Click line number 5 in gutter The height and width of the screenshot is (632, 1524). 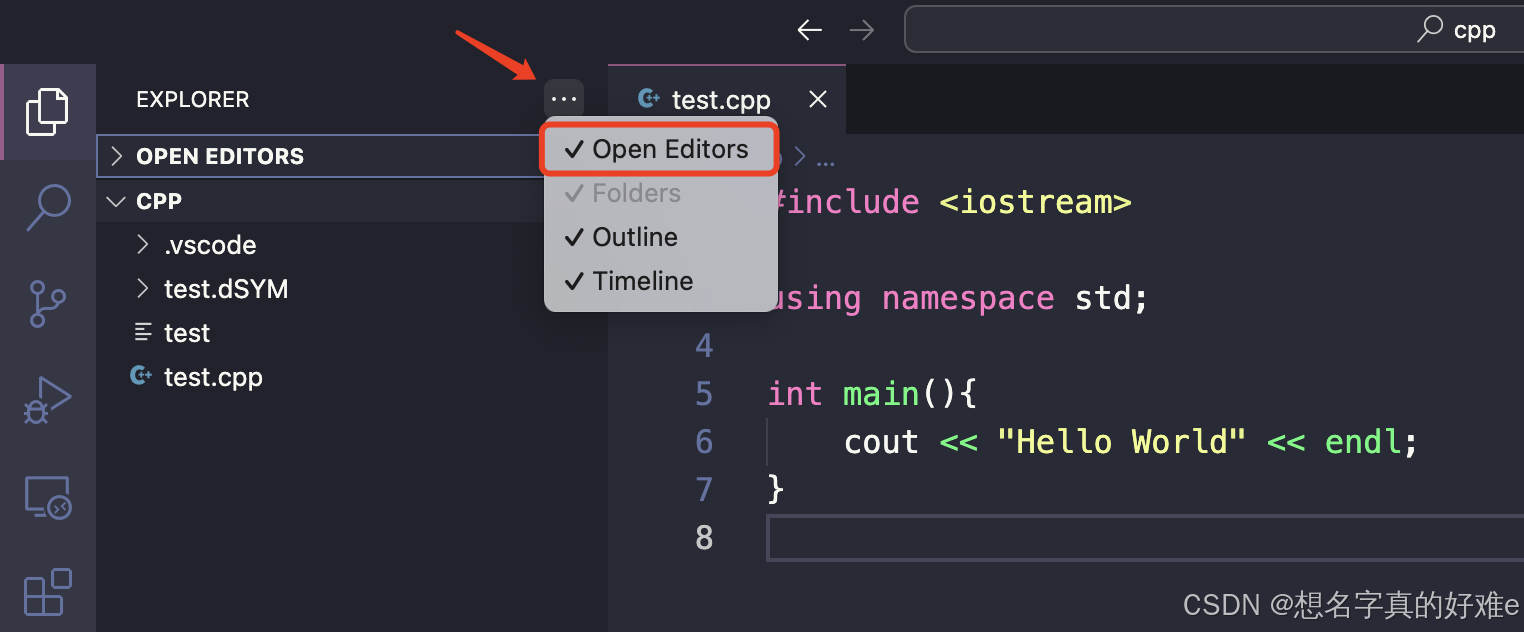[x=704, y=394]
